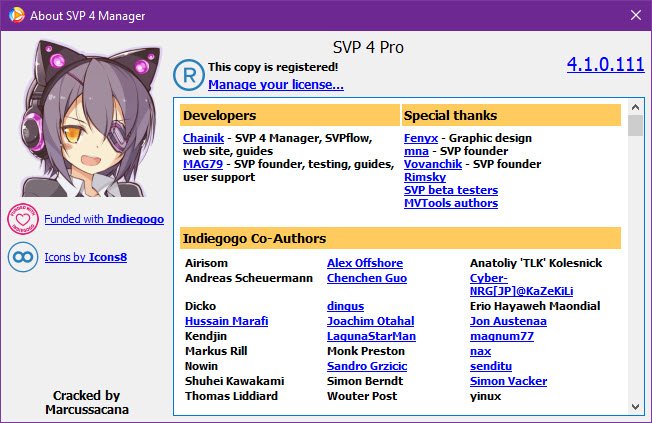Open the magnum77 link
The height and width of the screenshot is (423, 652).
click(x=502, y=336)
